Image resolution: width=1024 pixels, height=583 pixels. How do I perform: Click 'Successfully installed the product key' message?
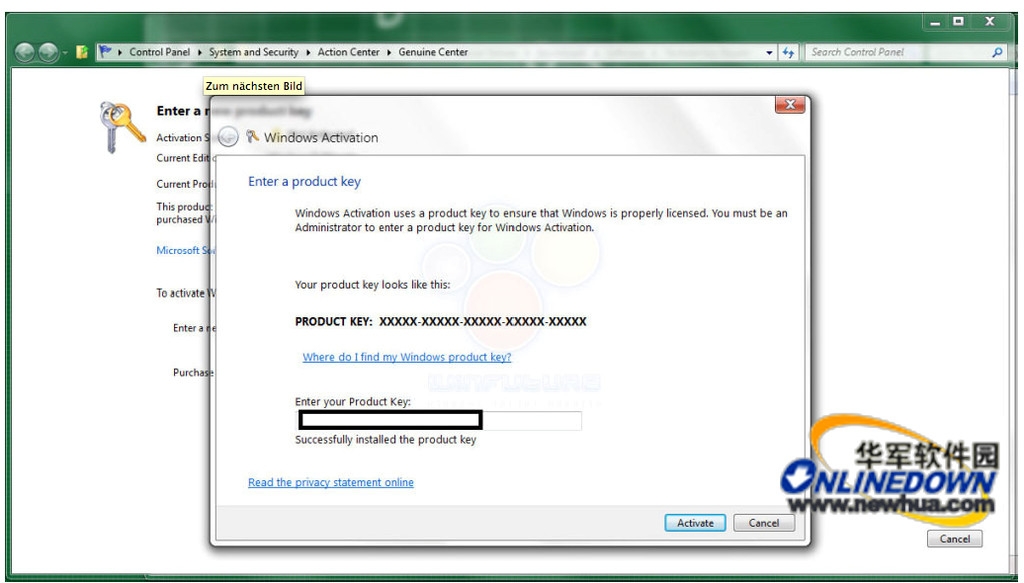click(x=385, y=439)
